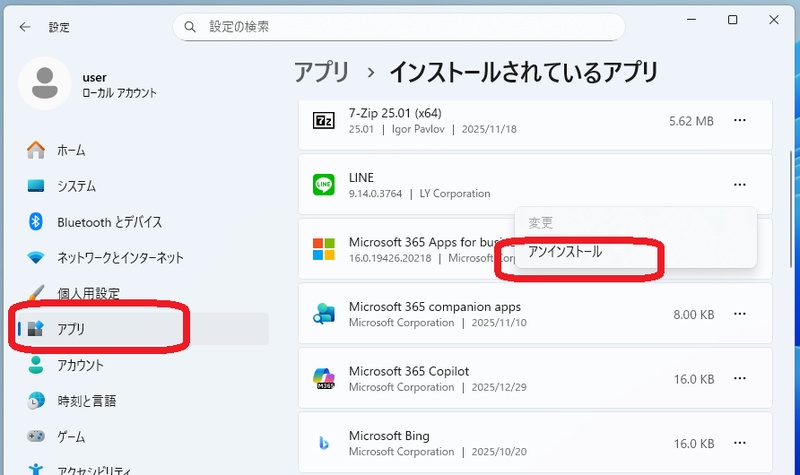Screen dimensions: 800x475
Task: Click the apps list scrollbar
Action: click(x=791, y=211)
